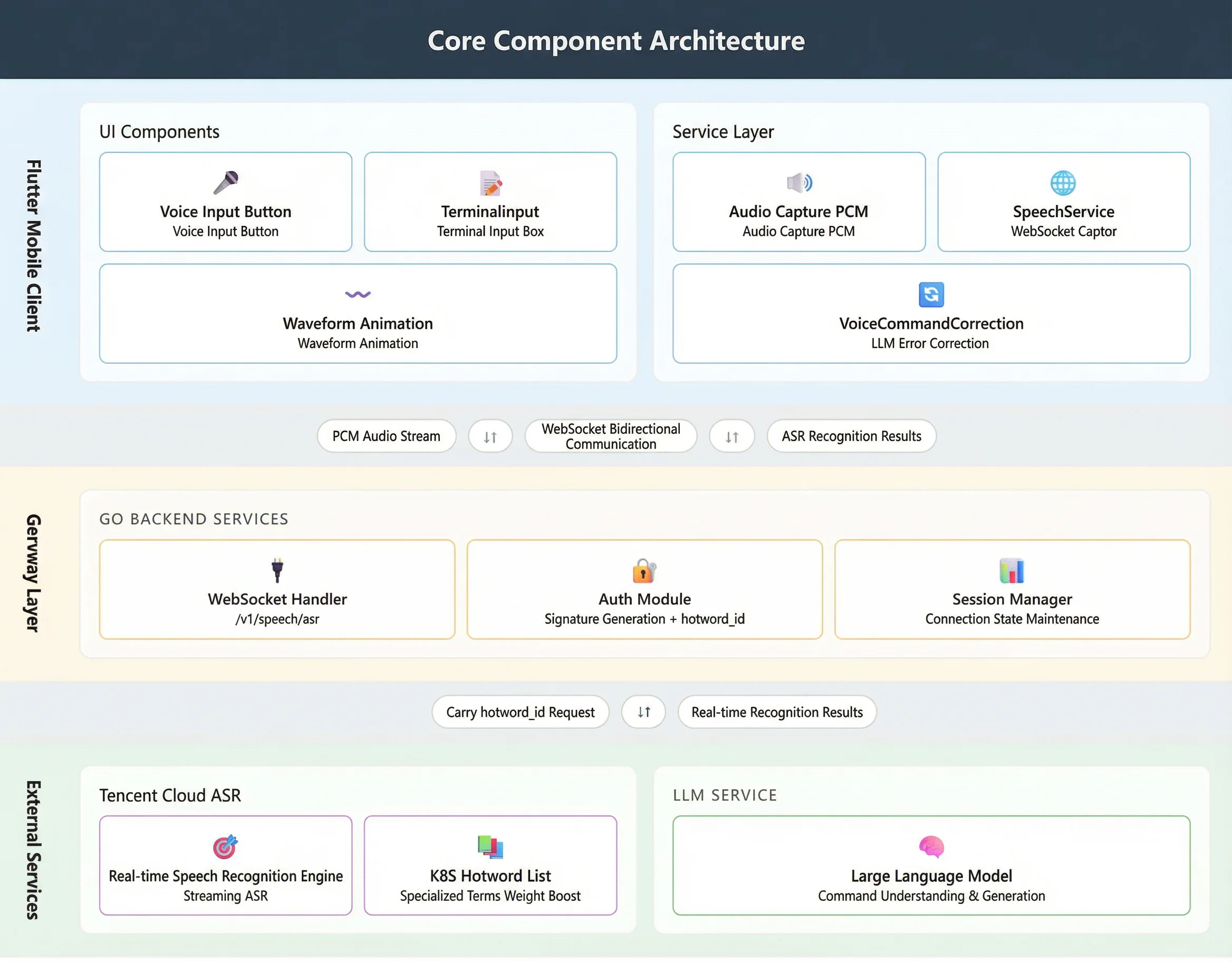1232x962 pixels.
Task: Click the WebSocket Bidirectional Communication pill
Action: coord(610,436)
